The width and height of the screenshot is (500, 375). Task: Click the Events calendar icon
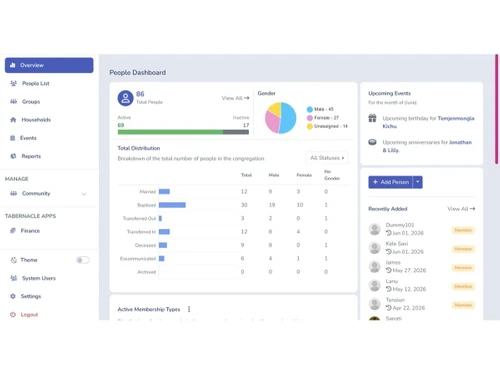coord(13,138)
